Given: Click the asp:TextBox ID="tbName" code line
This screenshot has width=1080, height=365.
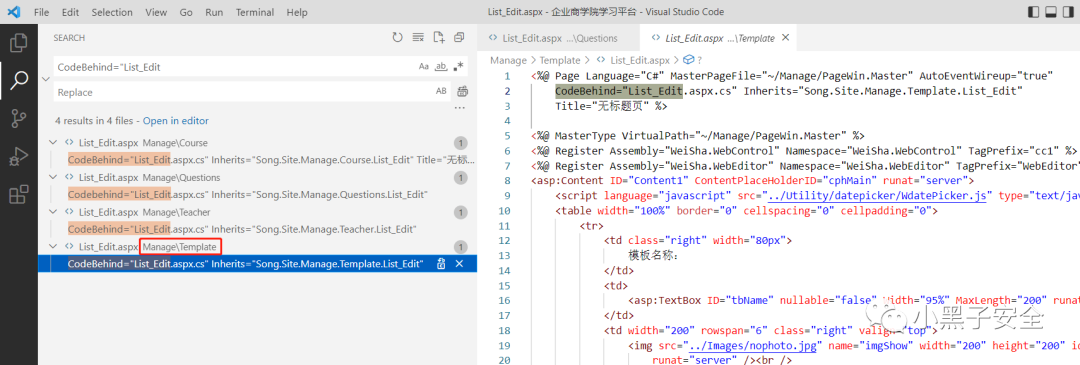Looking at the screenshot, I should click(x=853, y=300).
